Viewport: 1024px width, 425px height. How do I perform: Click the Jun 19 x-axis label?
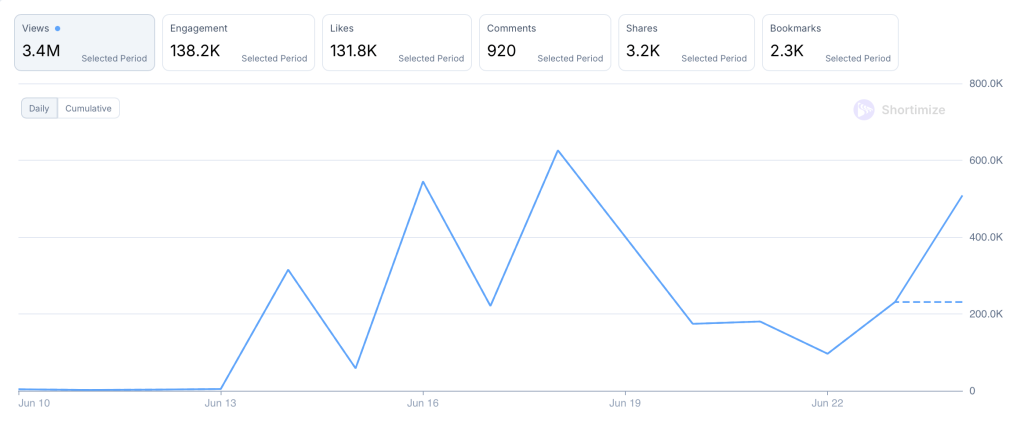[624, 403]
